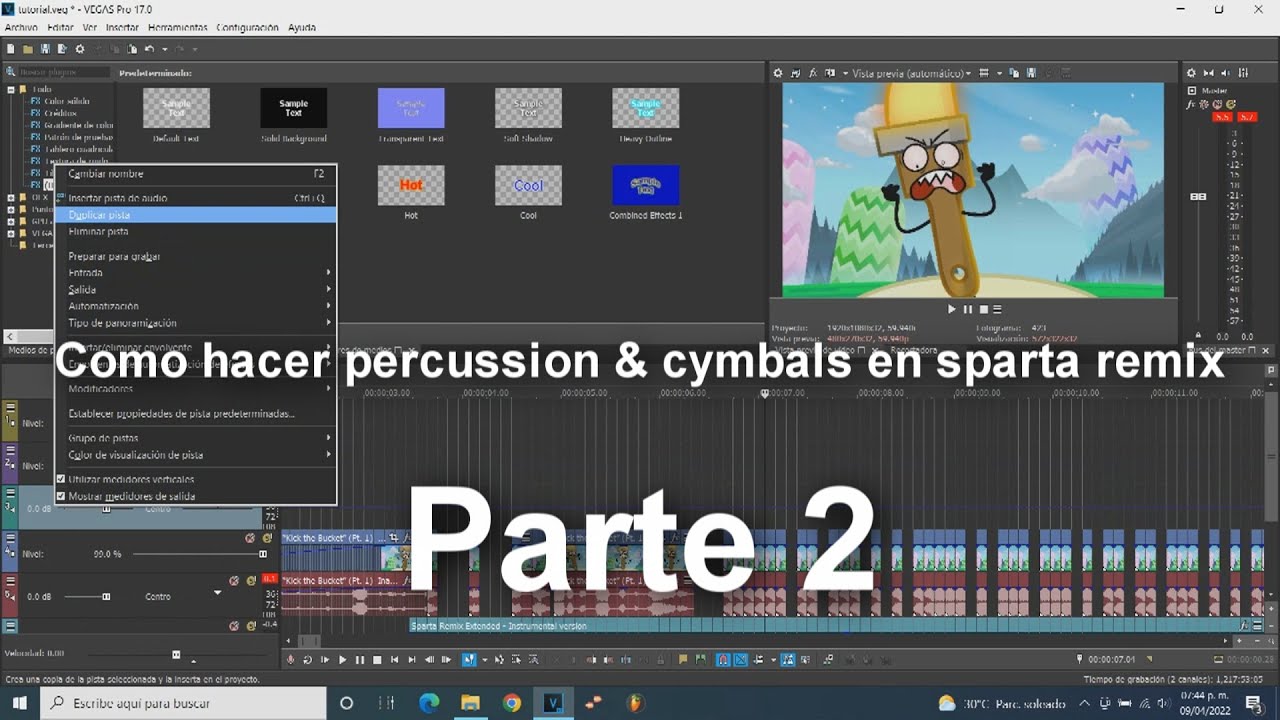The image size is (1280, 720).
Task: Click Pause button under video preview
Action: coord(967,309)
